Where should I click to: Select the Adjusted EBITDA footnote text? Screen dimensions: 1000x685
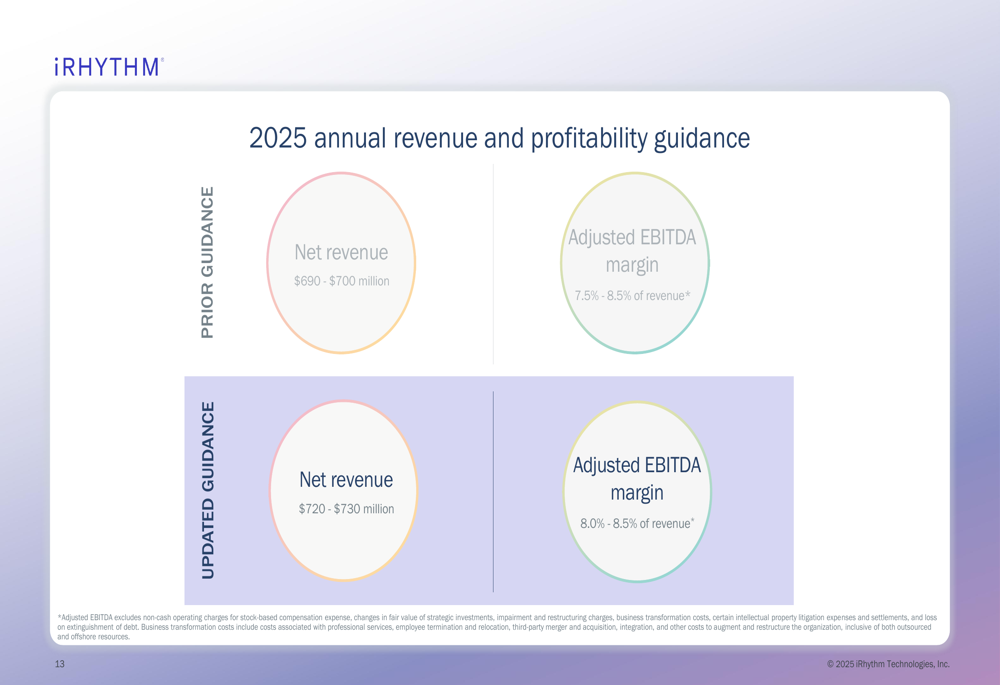(497, 627)
